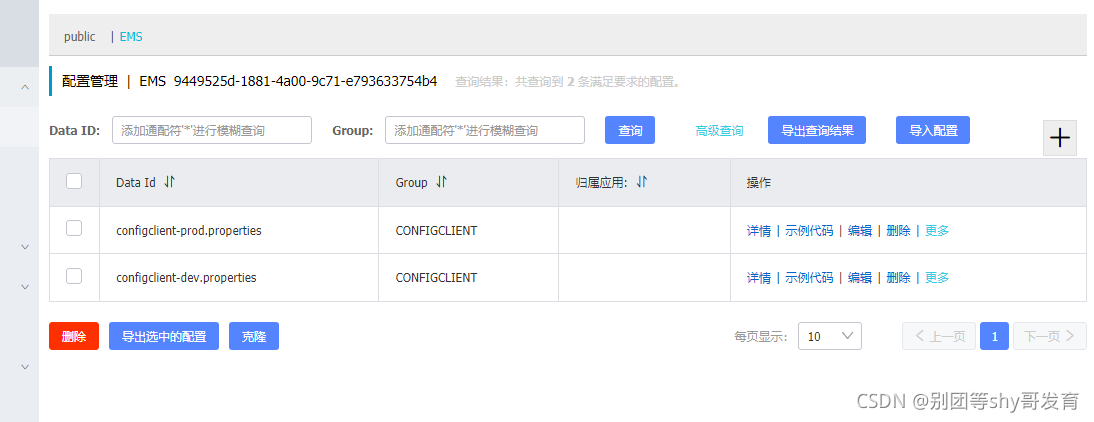
Task: Sort by 归属应用 column arrows
Action: coord(642,182)
